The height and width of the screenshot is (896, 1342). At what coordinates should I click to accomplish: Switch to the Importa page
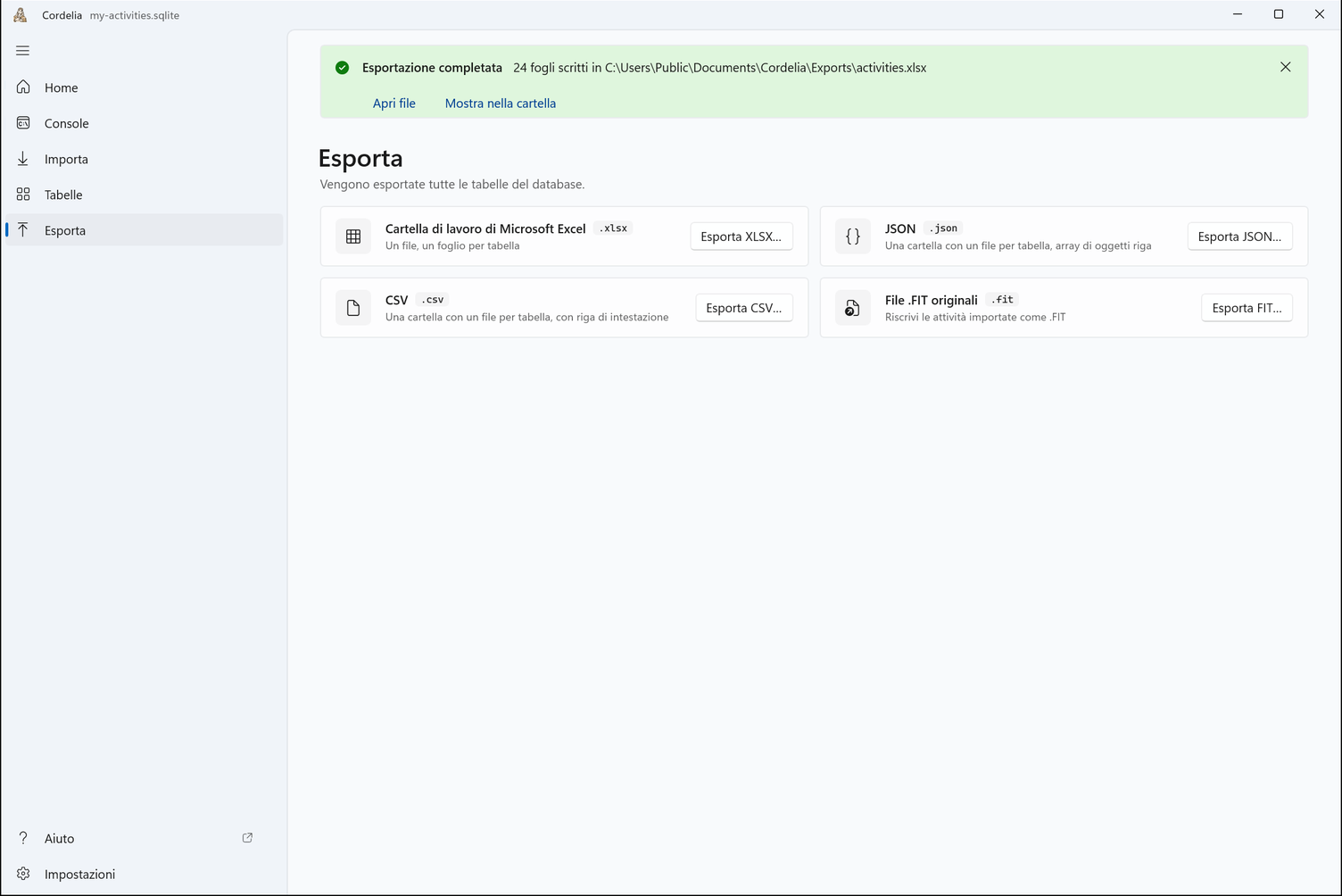(x=144, y=159)
